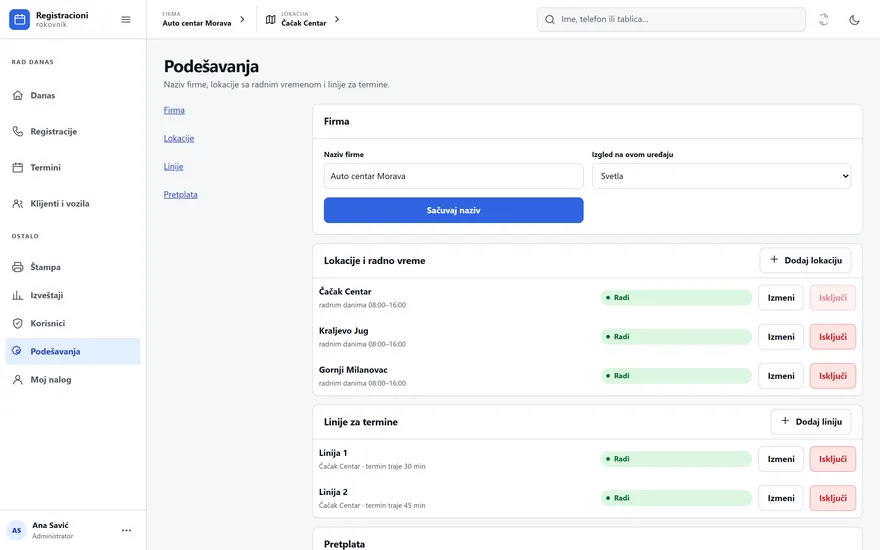Open Termini from sidebar
The height and width of the screenshot is (550, 880).
pyautogui.click(x=73, y=167)
